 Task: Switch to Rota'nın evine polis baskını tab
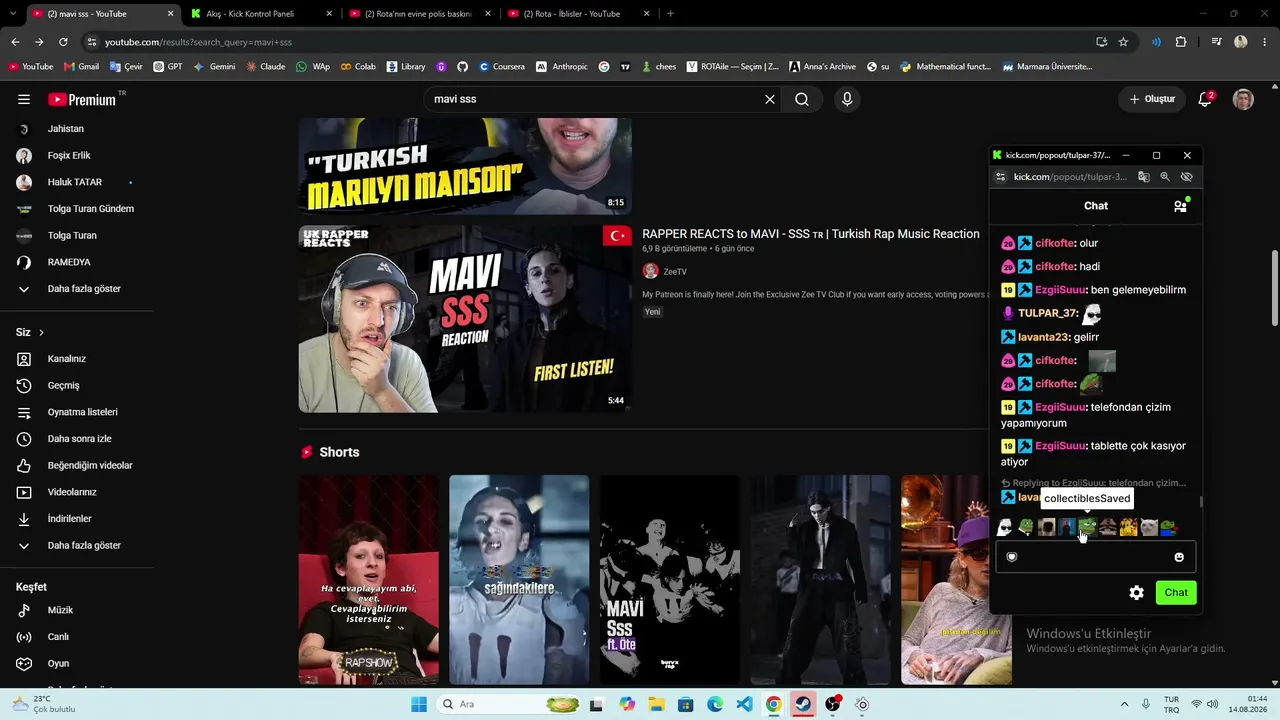pos(420,14)
